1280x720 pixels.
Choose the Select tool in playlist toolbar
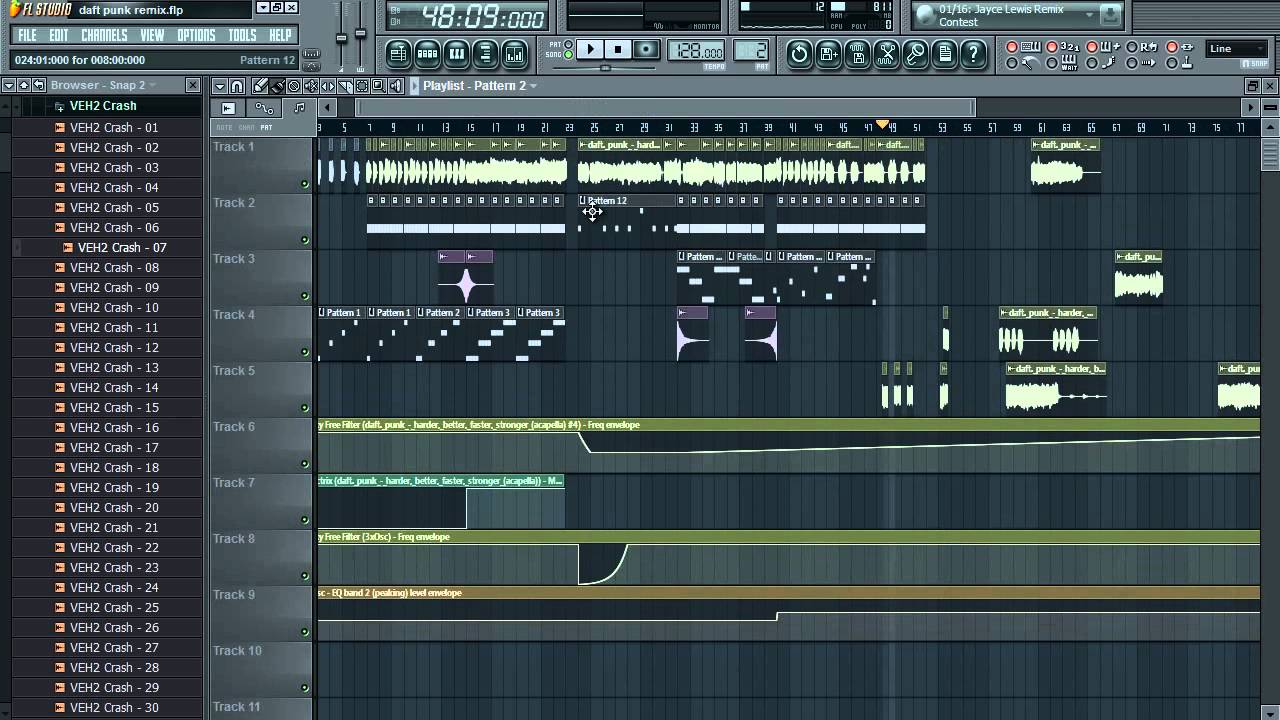pyautogui.click(x=362, y=86)
